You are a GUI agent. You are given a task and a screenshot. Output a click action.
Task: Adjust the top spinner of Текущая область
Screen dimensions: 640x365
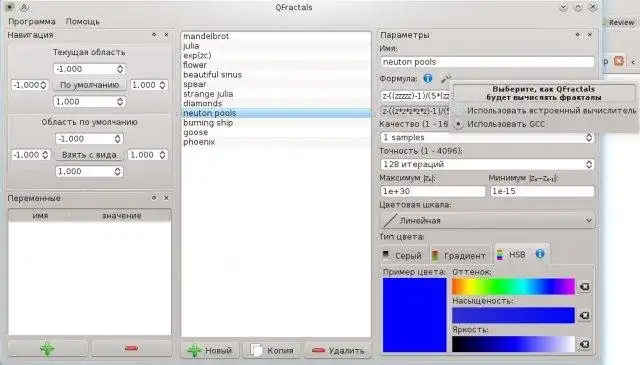pos(89,69)
